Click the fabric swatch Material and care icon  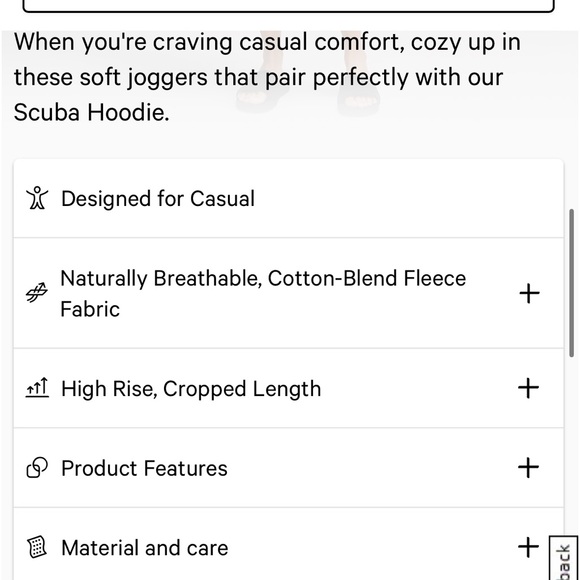(x=37, y=547)
